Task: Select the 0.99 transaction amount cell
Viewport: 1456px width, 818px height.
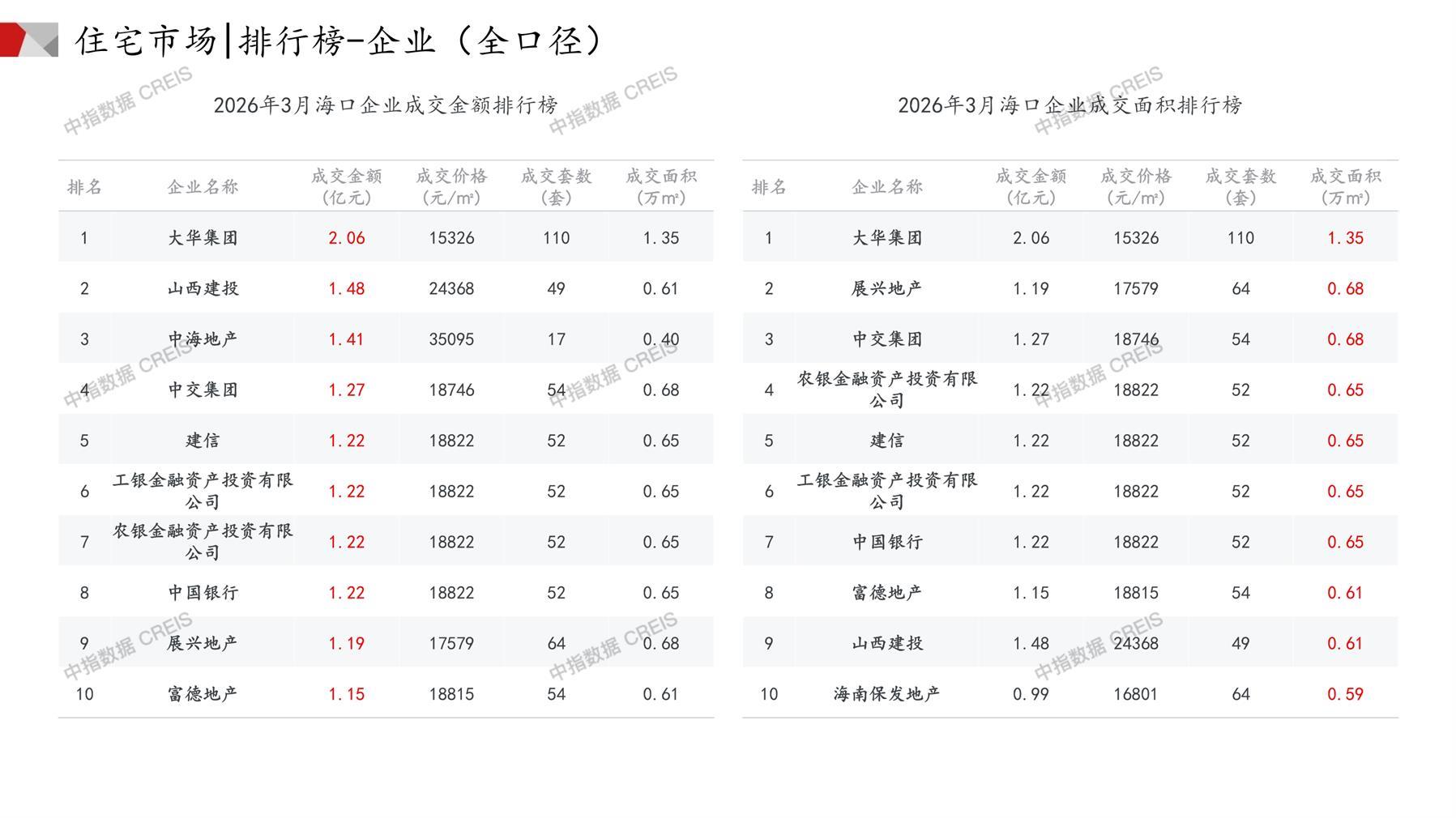Action: coord(1031,694)
